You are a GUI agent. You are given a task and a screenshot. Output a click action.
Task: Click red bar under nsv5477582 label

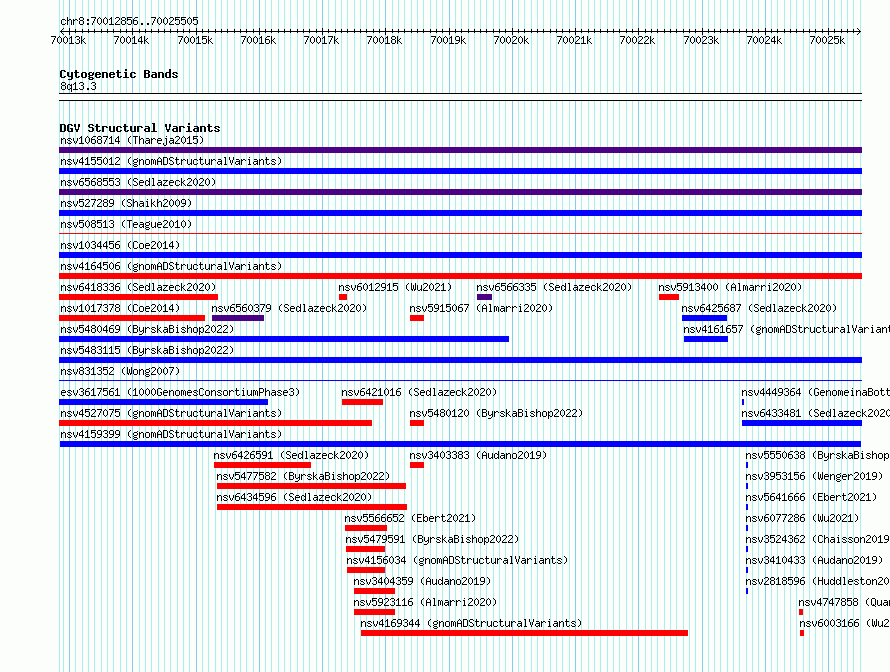[311, 486]
